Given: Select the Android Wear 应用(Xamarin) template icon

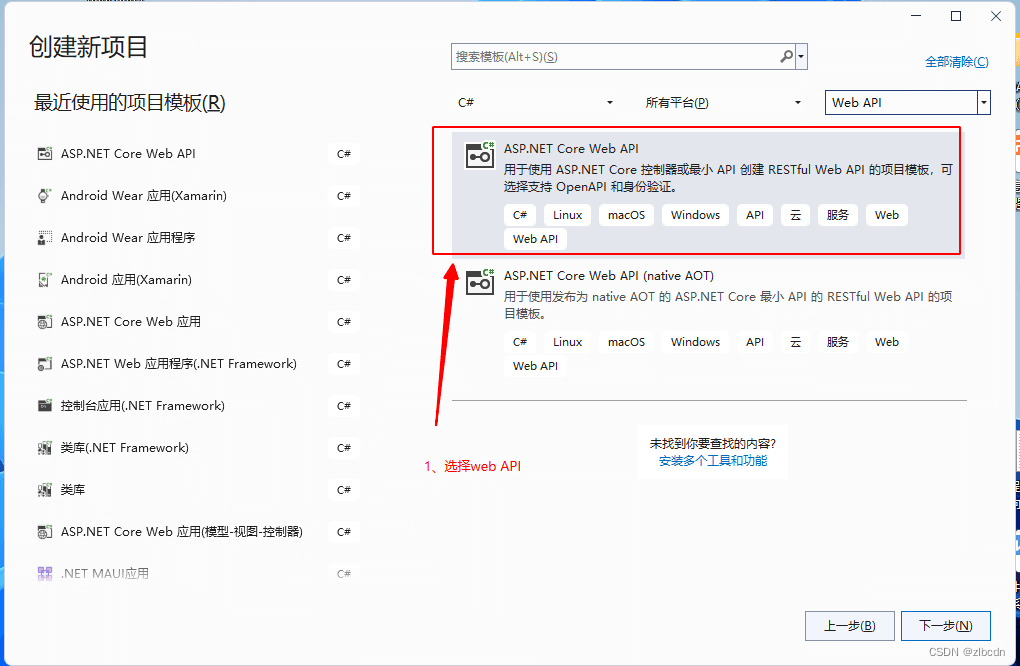Looking at the screenshot, I should [x=44, y=196].
